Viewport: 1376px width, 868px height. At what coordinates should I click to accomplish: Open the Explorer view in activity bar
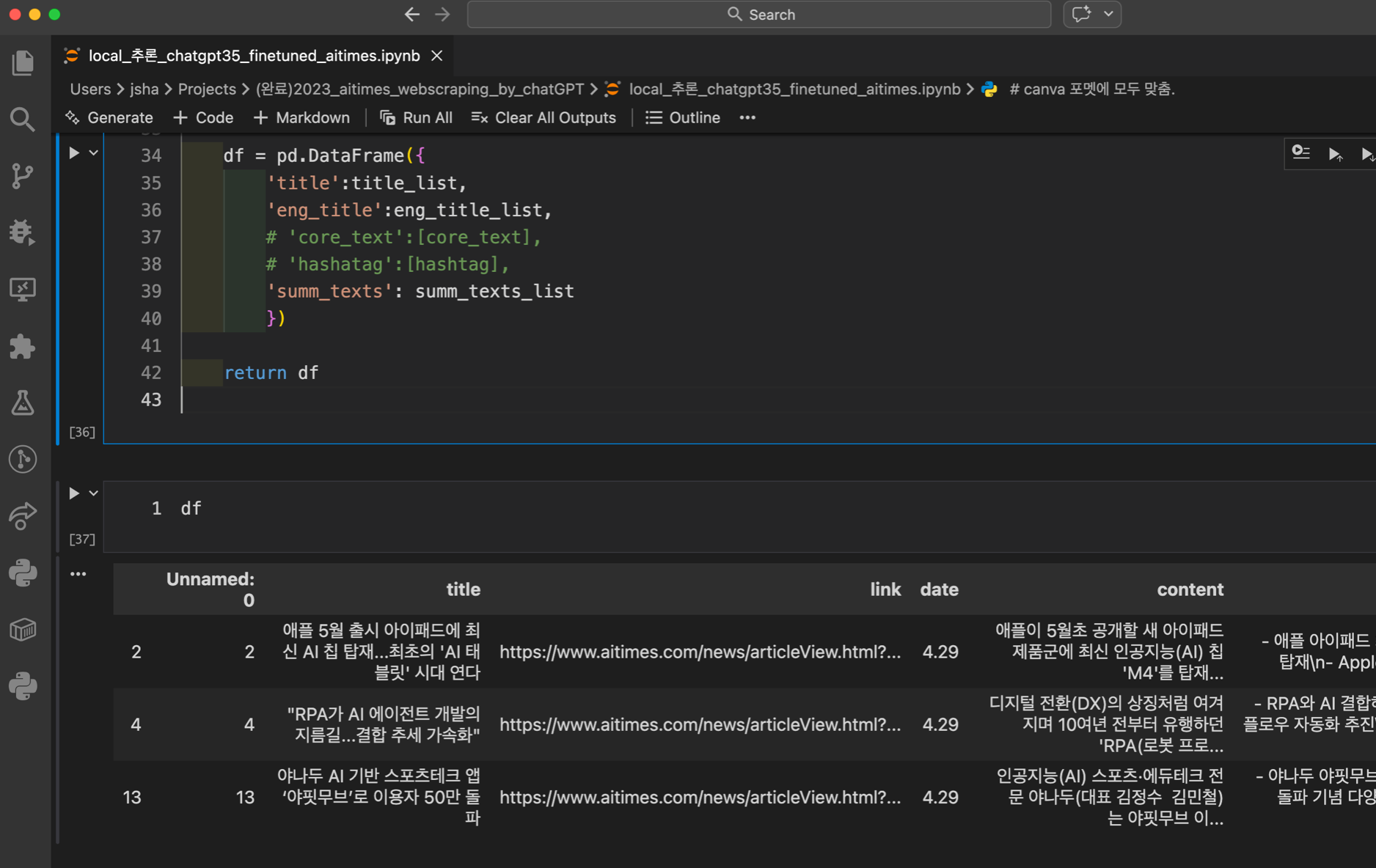(x=23, y=62)
